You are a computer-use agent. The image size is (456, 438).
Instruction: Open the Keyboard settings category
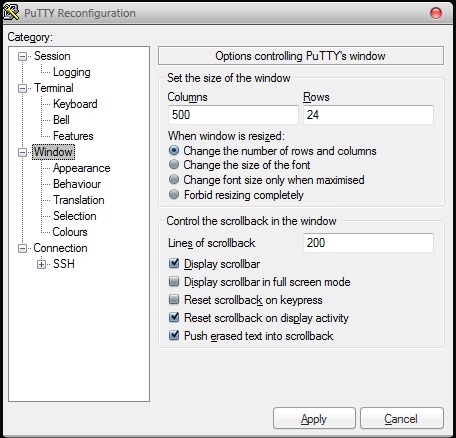[75, 104]
